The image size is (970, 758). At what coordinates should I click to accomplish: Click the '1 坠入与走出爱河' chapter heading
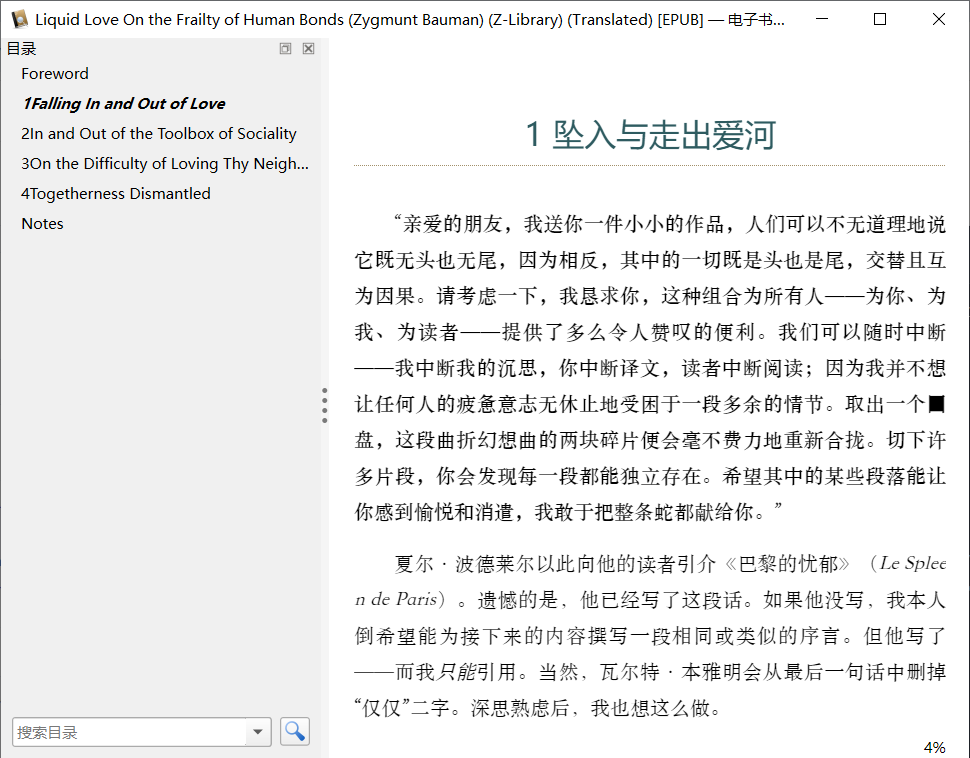(650, 135)
